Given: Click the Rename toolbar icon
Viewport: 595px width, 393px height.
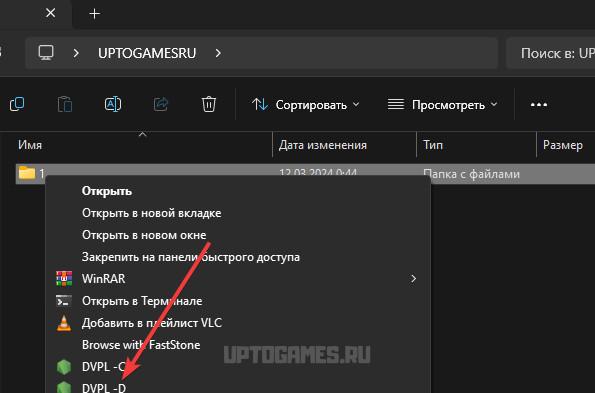Looking at the screenshot, I should pyautogui.click(x=113, y=104).
